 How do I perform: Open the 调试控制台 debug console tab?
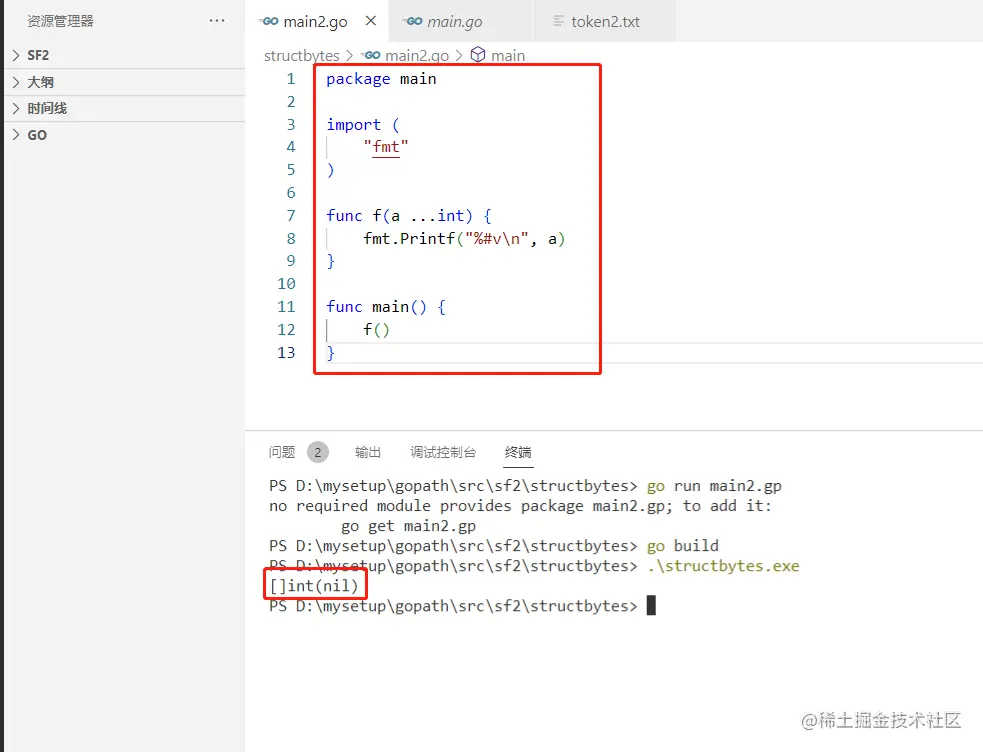[443, 452]
